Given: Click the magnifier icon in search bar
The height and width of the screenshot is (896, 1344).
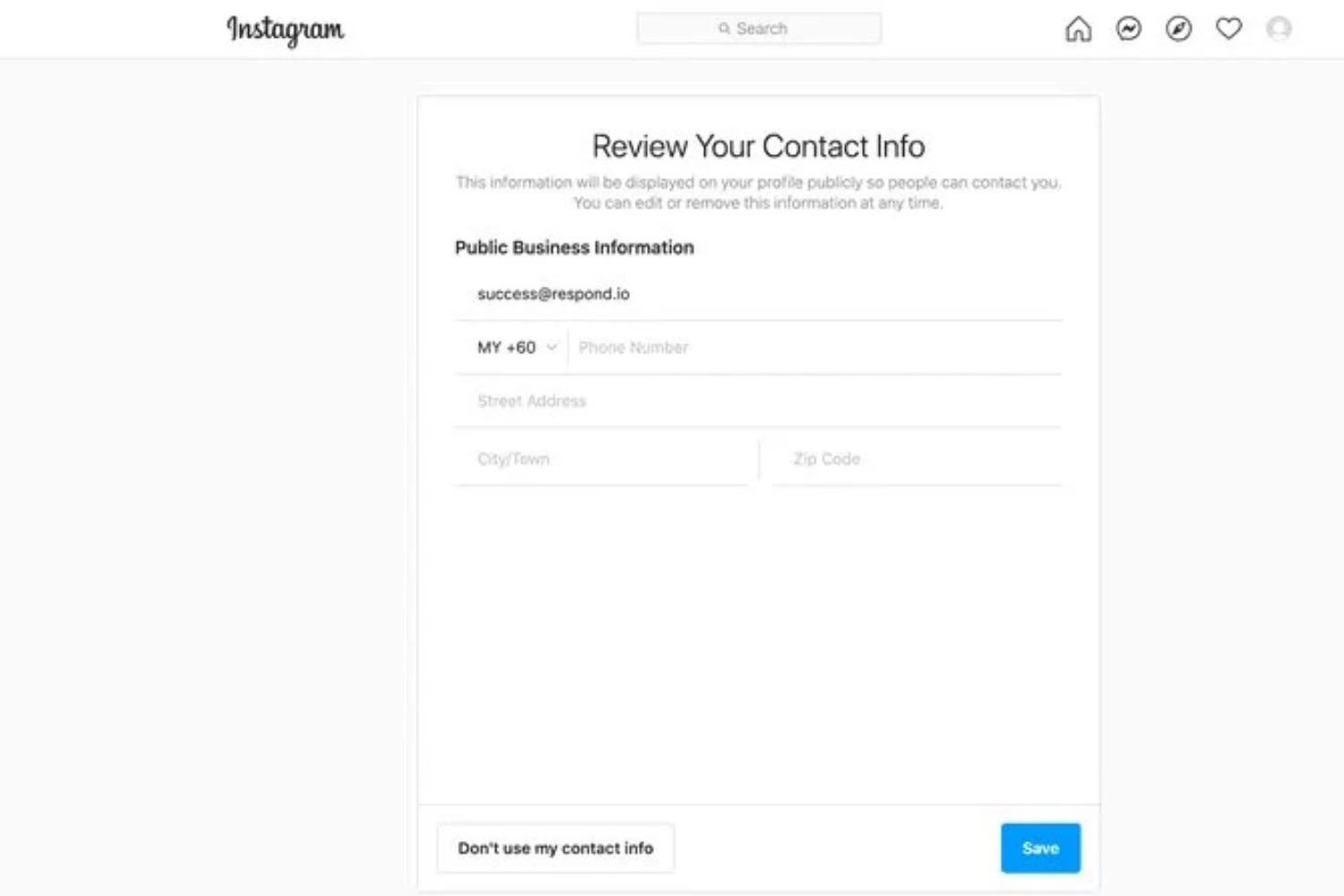Looking at the screenshot, I should [x=724, y=29].
